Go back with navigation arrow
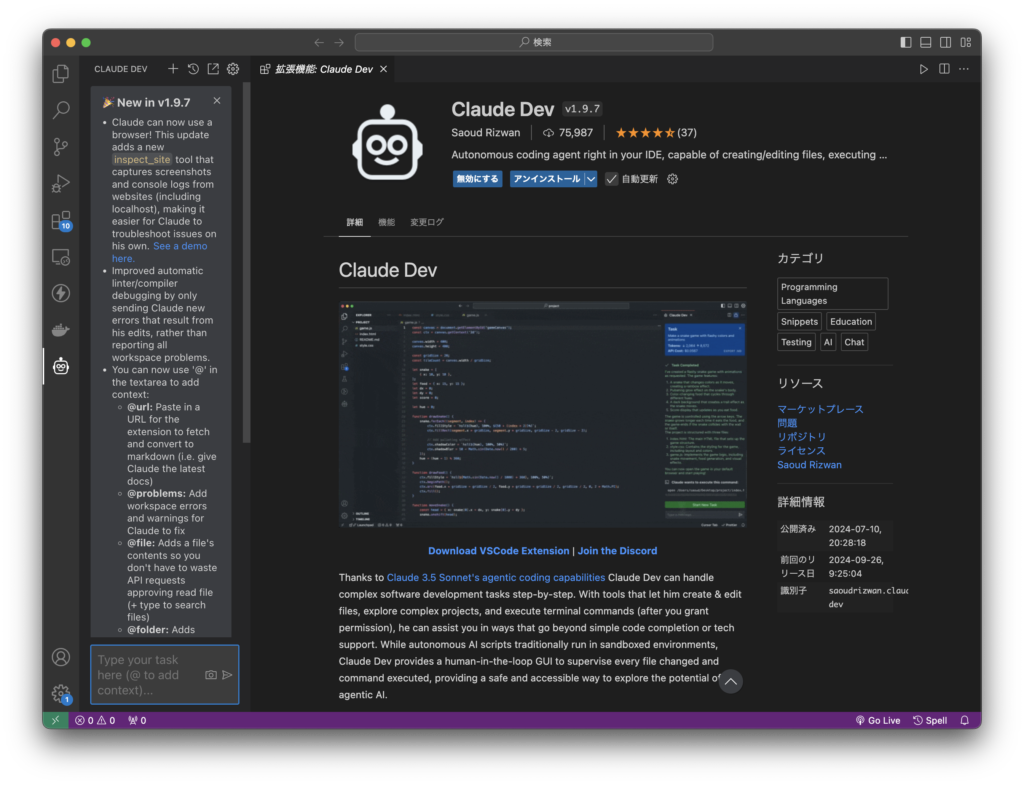Image resolution: width=1024 pixels, height=785 pixels. (x=319, y=42)
